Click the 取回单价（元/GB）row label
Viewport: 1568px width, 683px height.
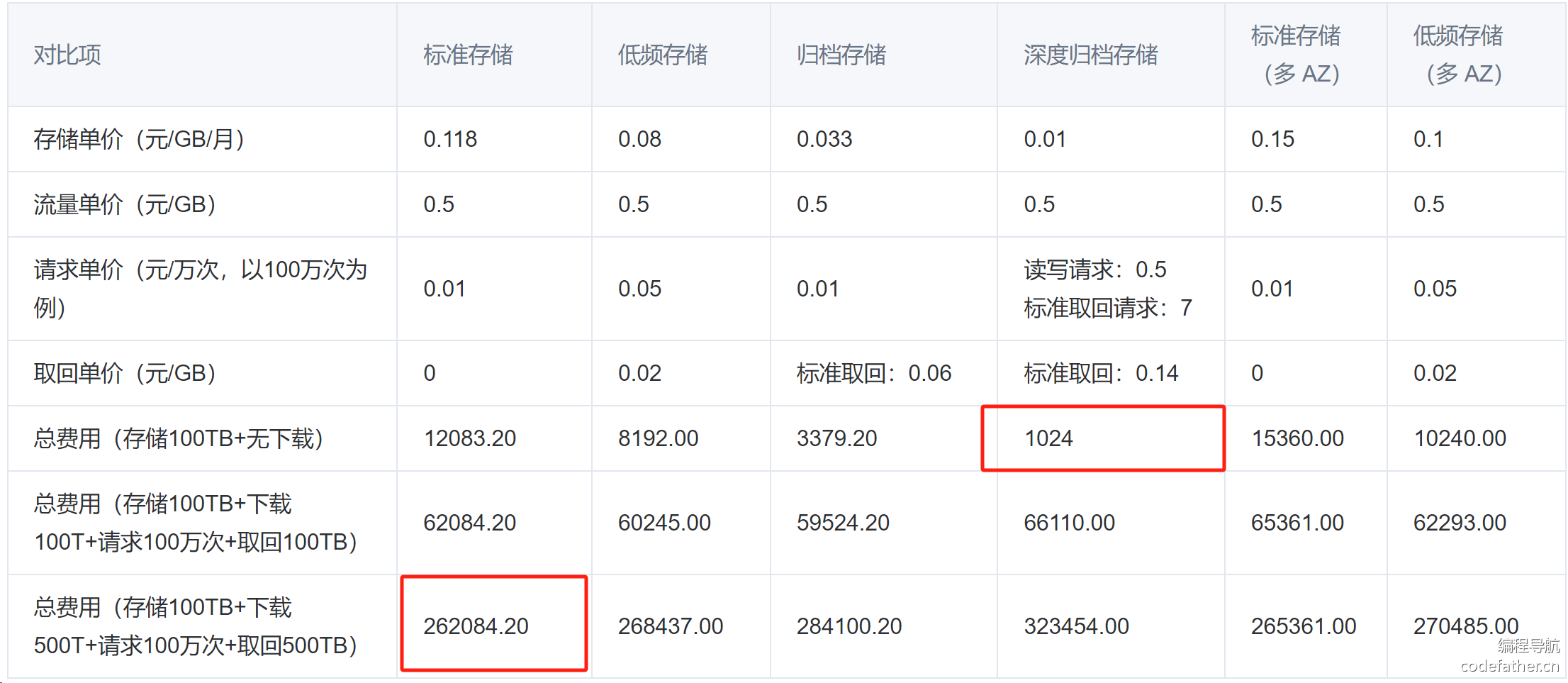coord(125,373)
